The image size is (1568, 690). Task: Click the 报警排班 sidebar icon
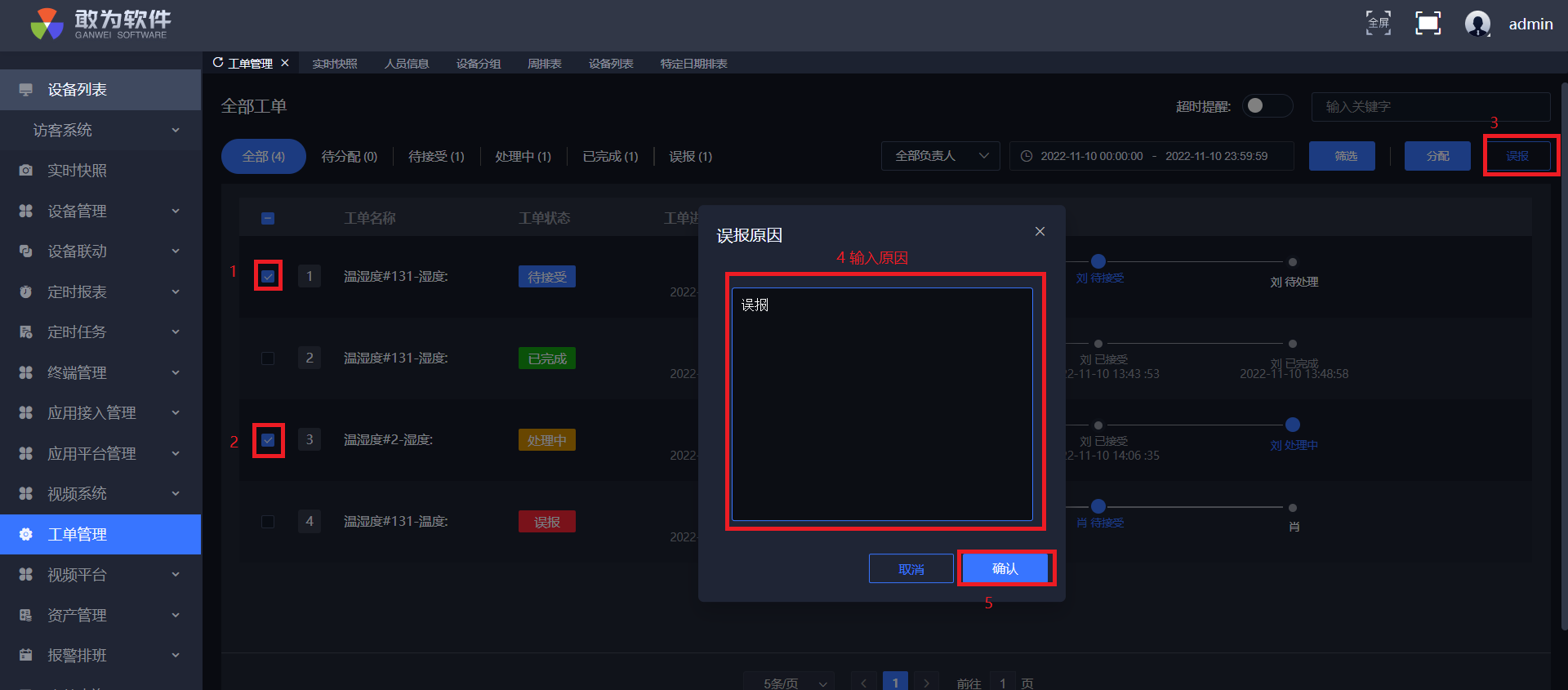click(x=26, y=656)
